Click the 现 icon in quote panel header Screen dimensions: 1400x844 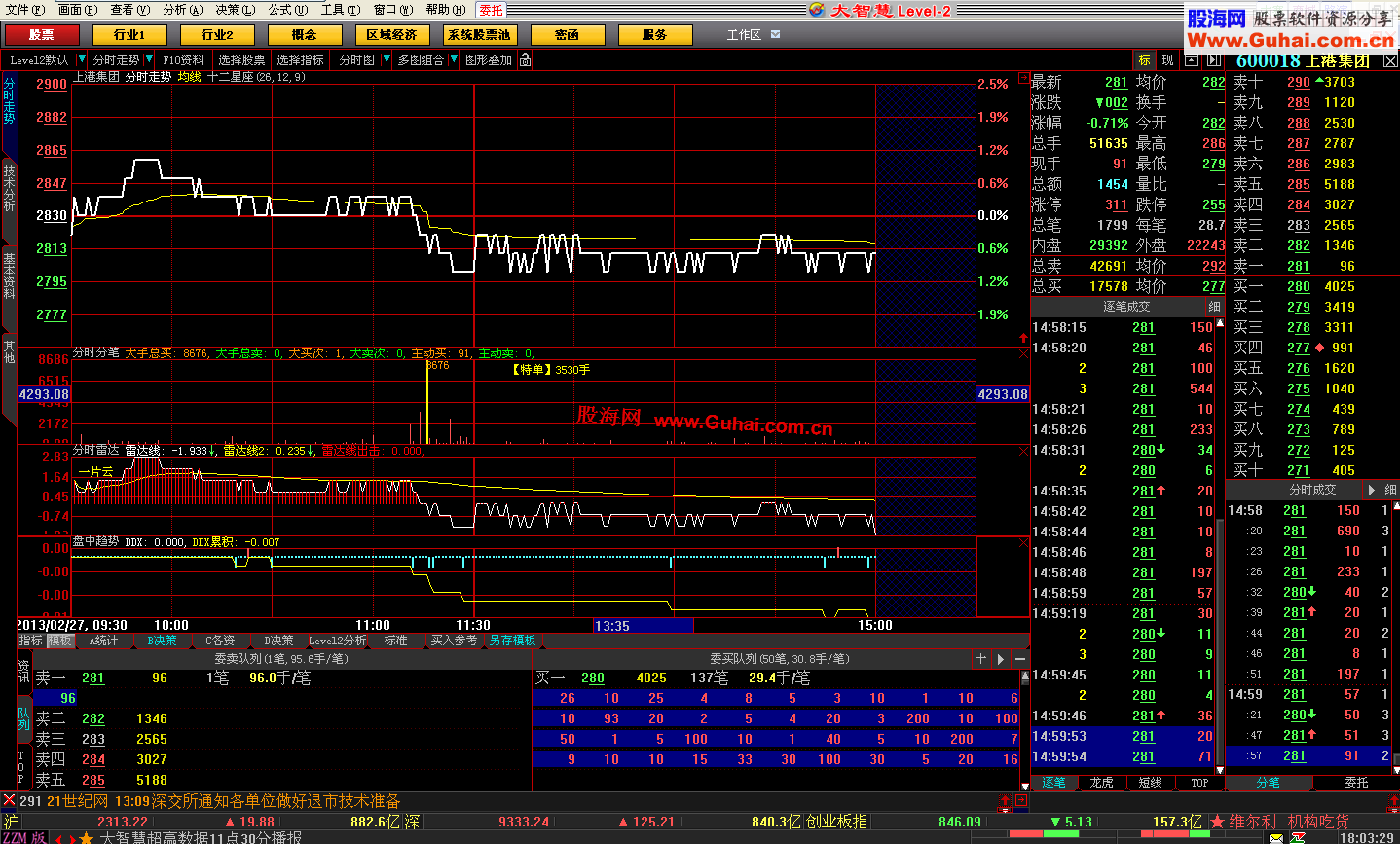pos(1167,60)
